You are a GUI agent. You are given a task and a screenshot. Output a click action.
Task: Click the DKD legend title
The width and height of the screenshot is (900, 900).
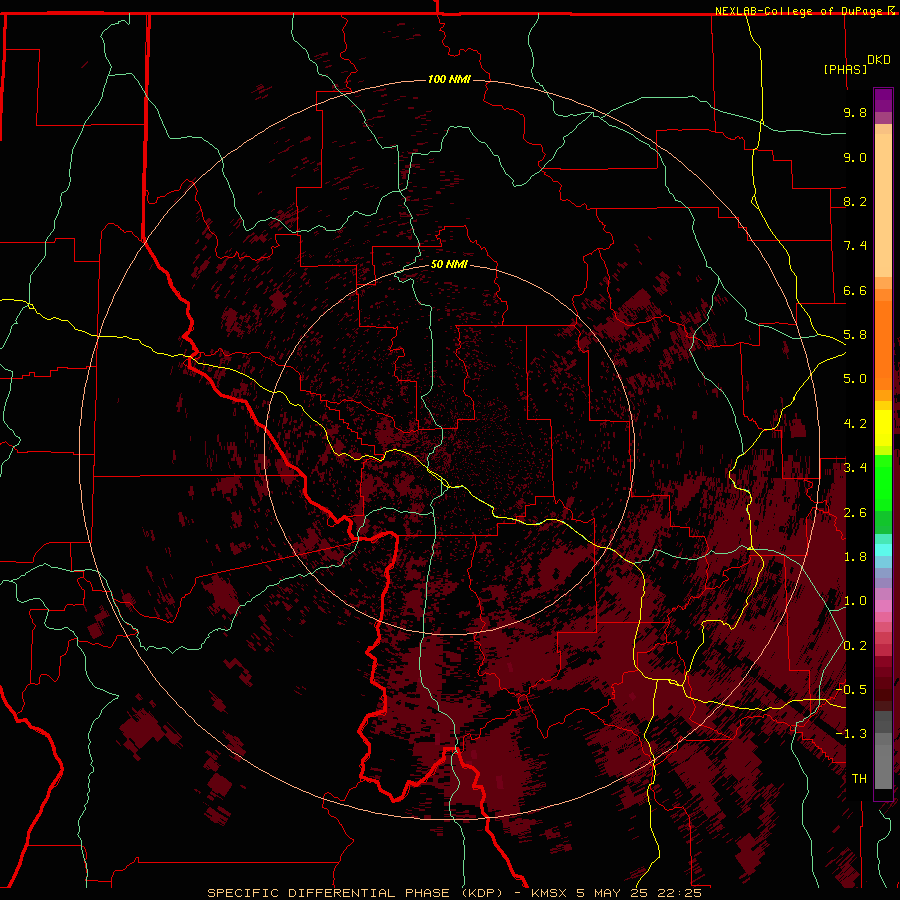point(879,60)
